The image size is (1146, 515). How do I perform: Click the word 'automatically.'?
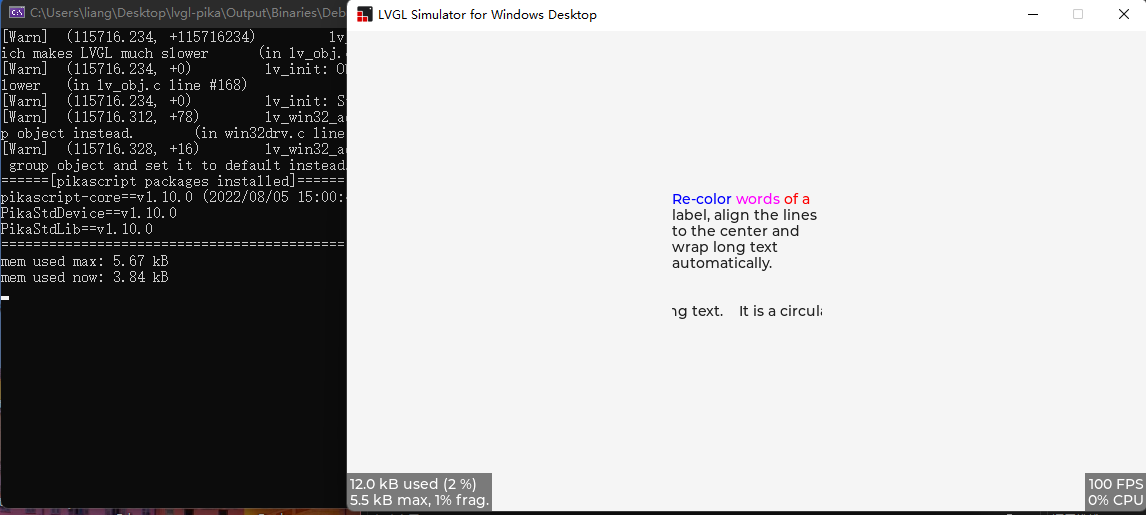[722, 263]
